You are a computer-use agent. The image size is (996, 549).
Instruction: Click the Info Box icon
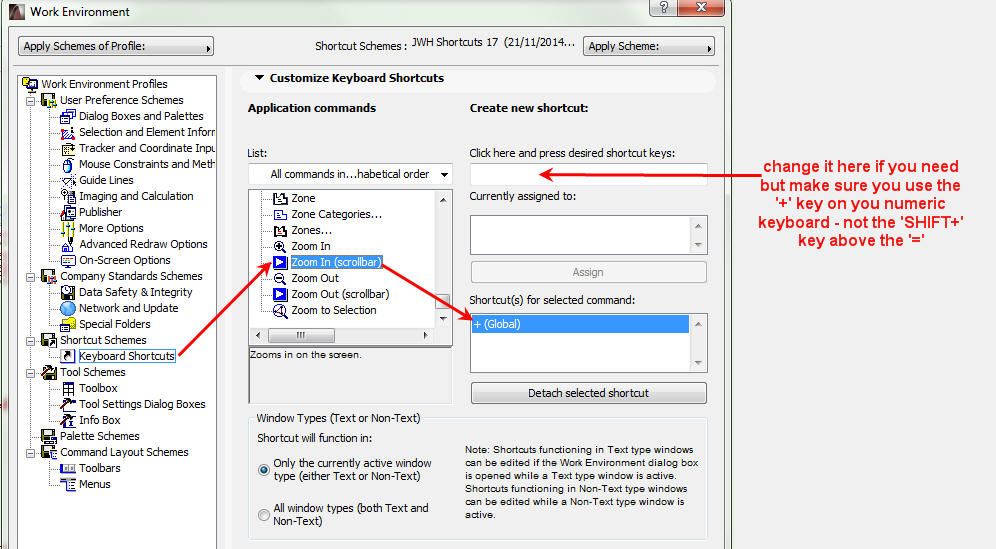67,420
